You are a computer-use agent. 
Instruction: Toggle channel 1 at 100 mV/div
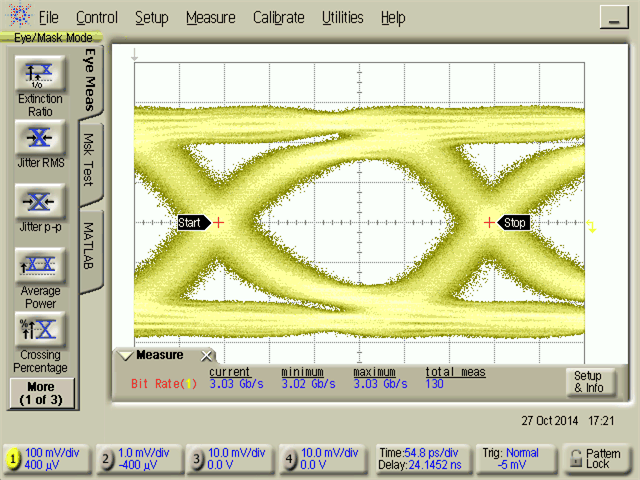point(14,459)
